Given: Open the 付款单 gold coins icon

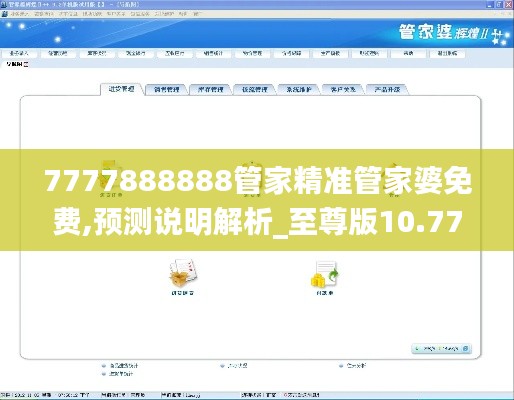Looking at the screenshot, I should pyautogui.click(x=325, y=274).
